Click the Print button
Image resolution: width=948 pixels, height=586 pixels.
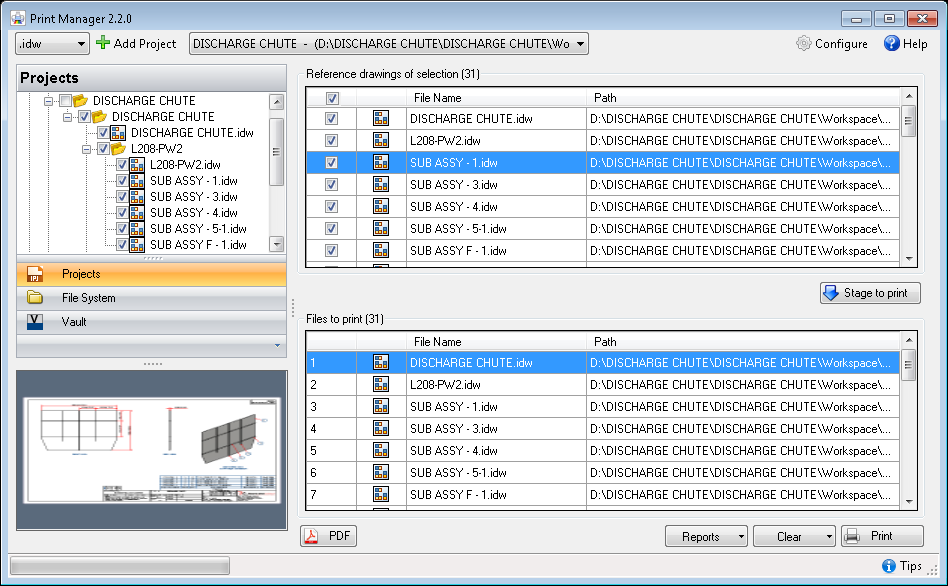(882, 536)
